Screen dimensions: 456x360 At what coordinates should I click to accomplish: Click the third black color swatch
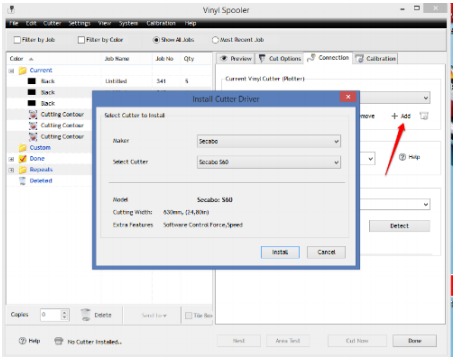[32, 103]
